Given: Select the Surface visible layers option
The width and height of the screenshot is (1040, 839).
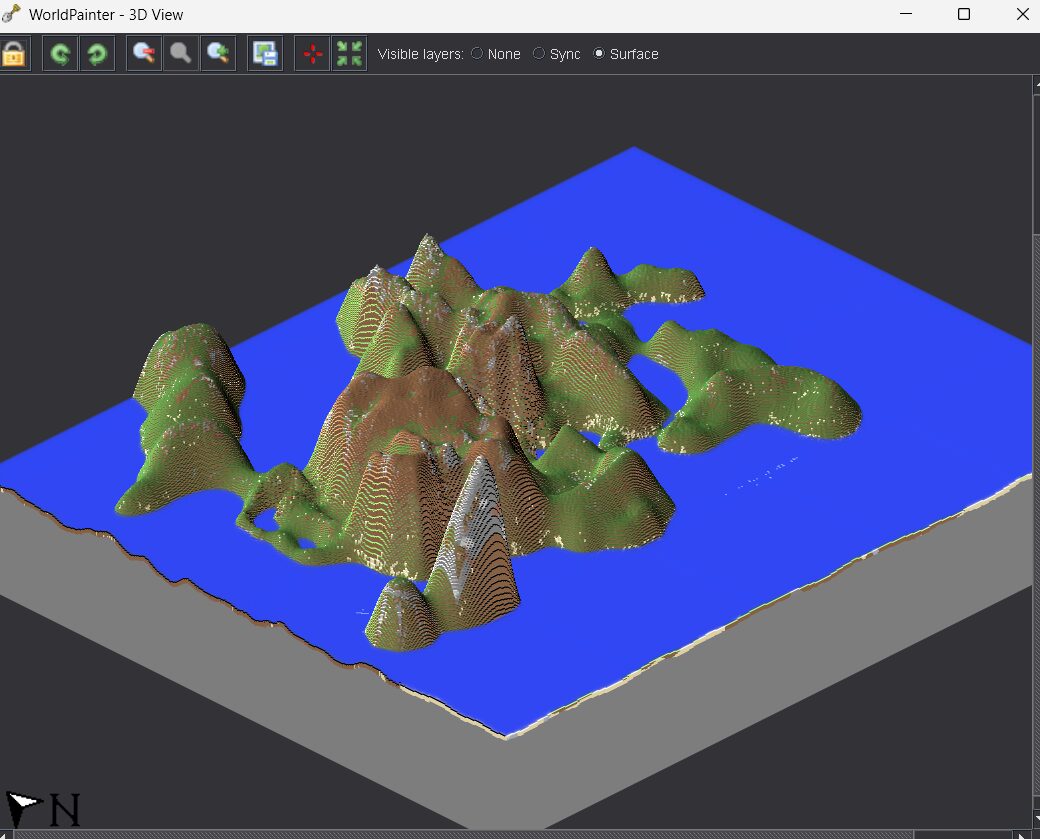Looking at the screenshot, I should click(x=599, y=54).
